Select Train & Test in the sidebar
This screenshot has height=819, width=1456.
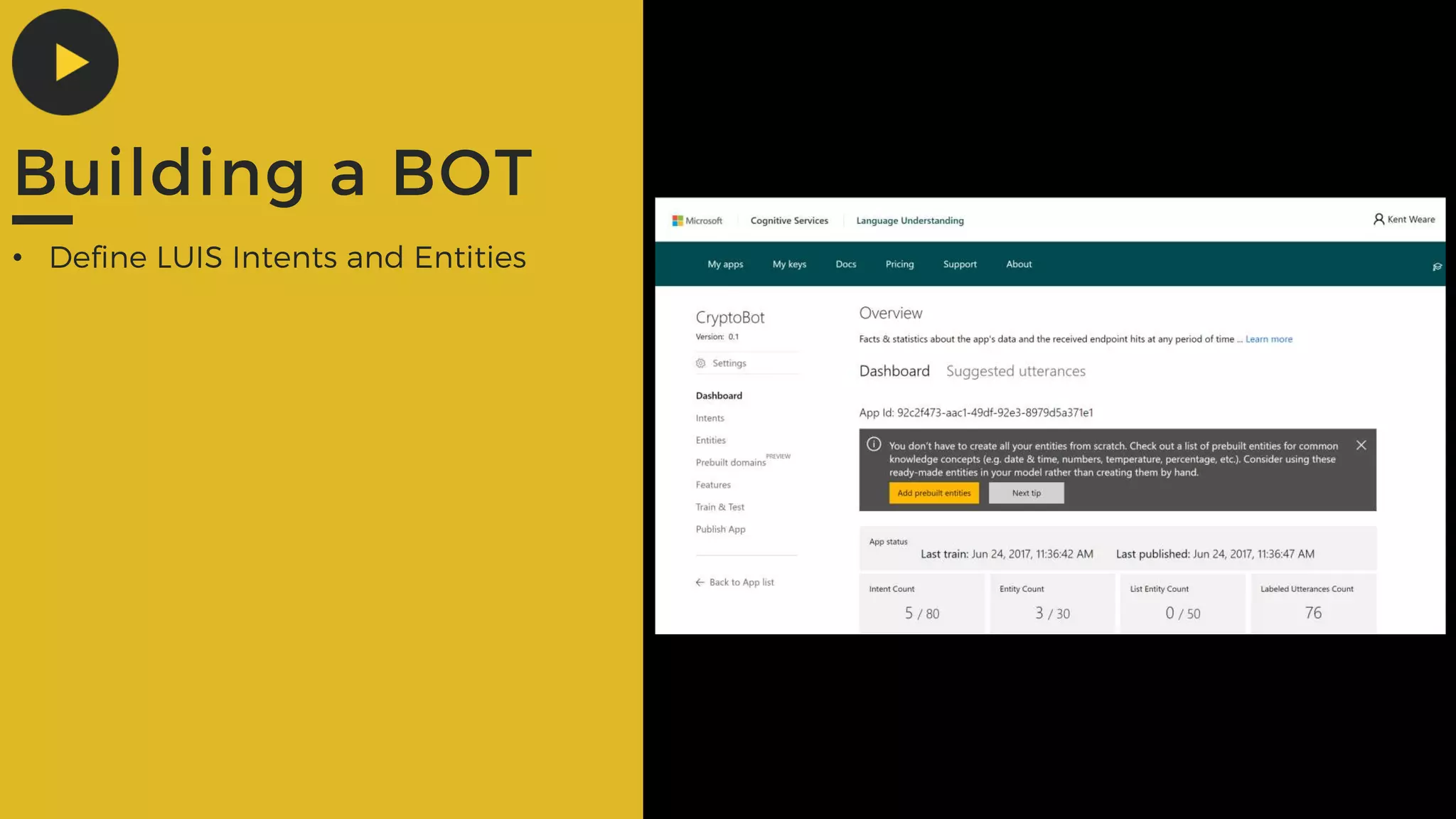pos(719,507)
